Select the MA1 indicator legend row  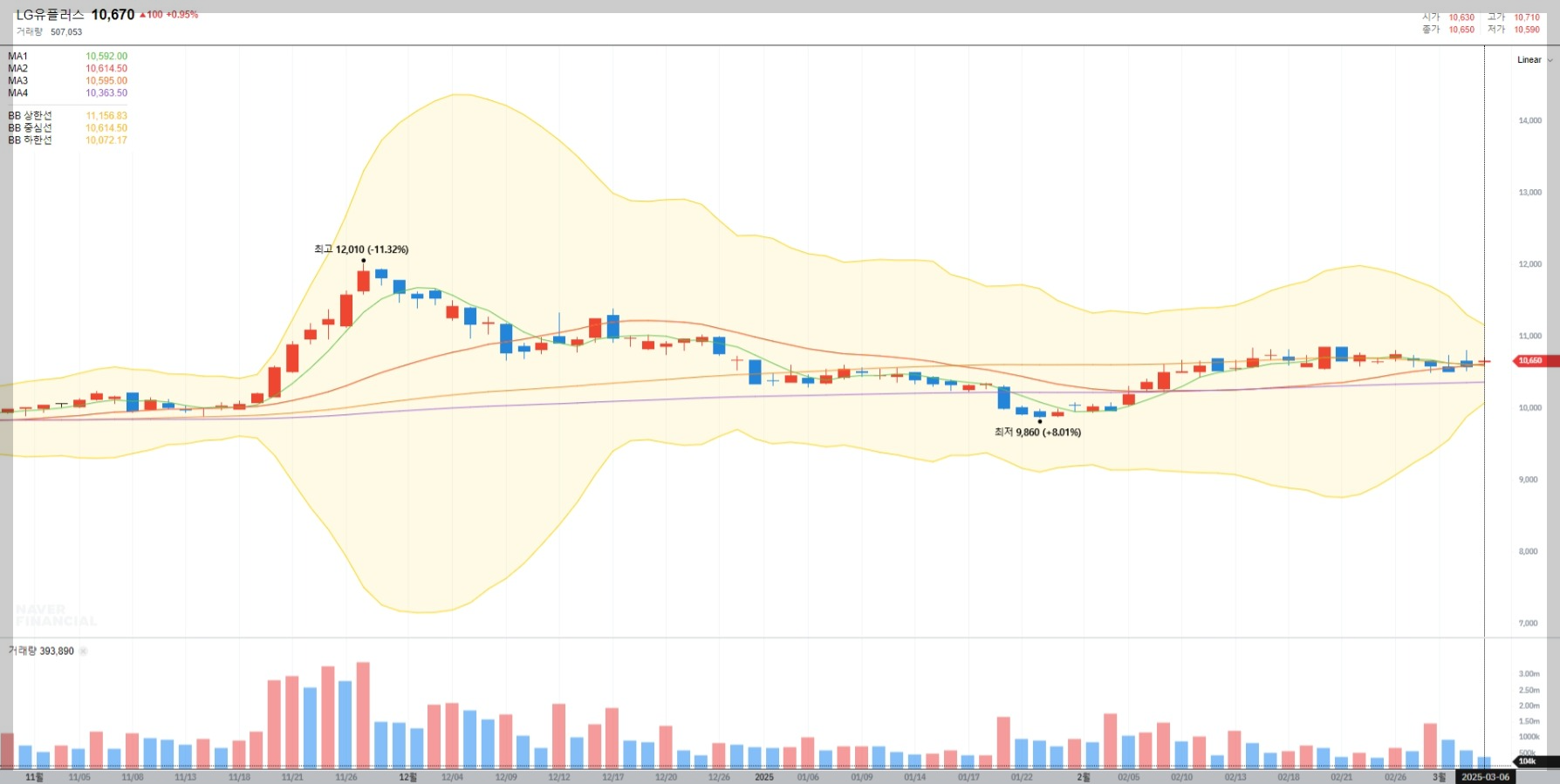click(x=67, y=56)
